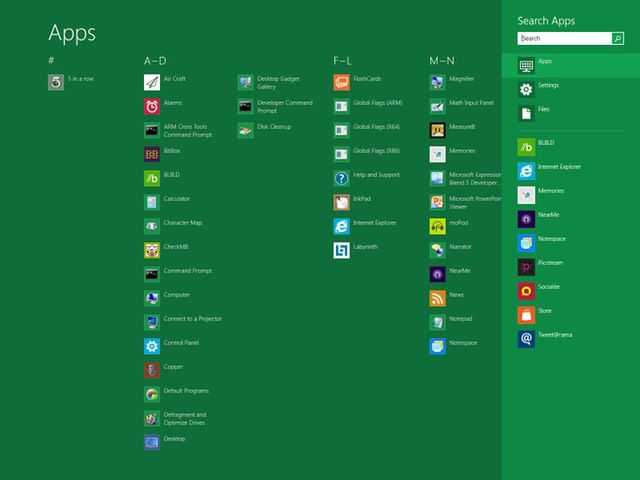Viewport: 640px width, 480px height.
Task: Open the Help and Support icon
Action: point(341,178)
